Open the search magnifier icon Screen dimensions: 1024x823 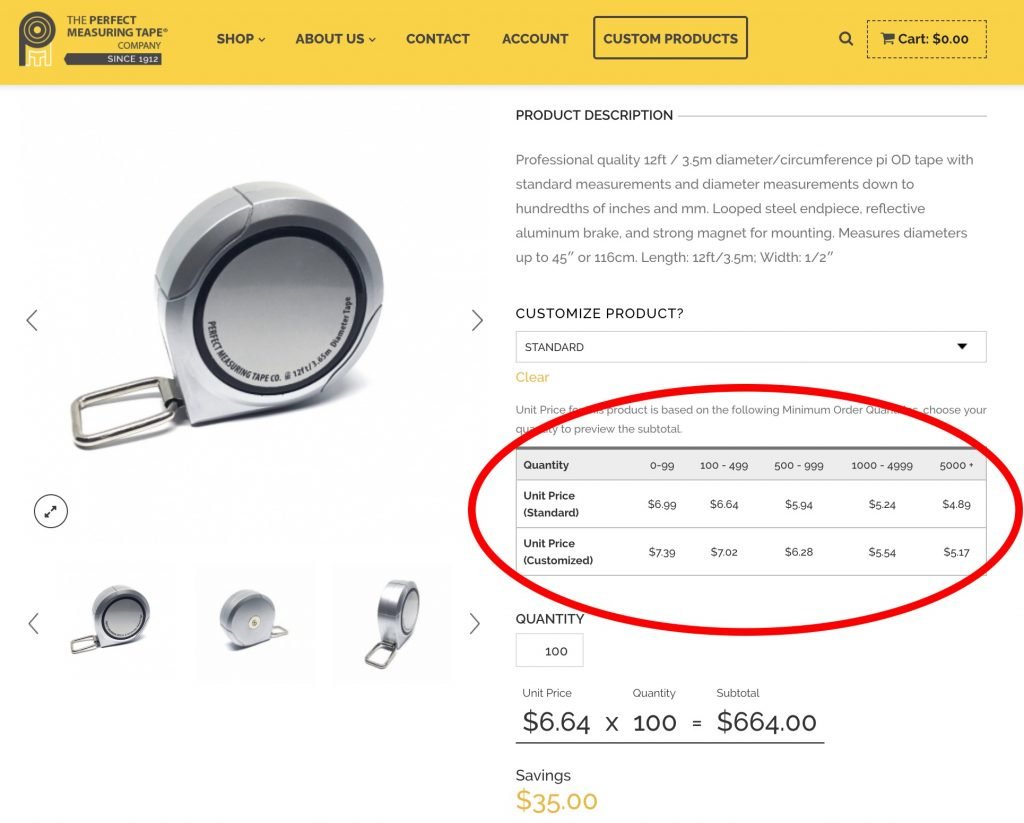coord(846,39)
